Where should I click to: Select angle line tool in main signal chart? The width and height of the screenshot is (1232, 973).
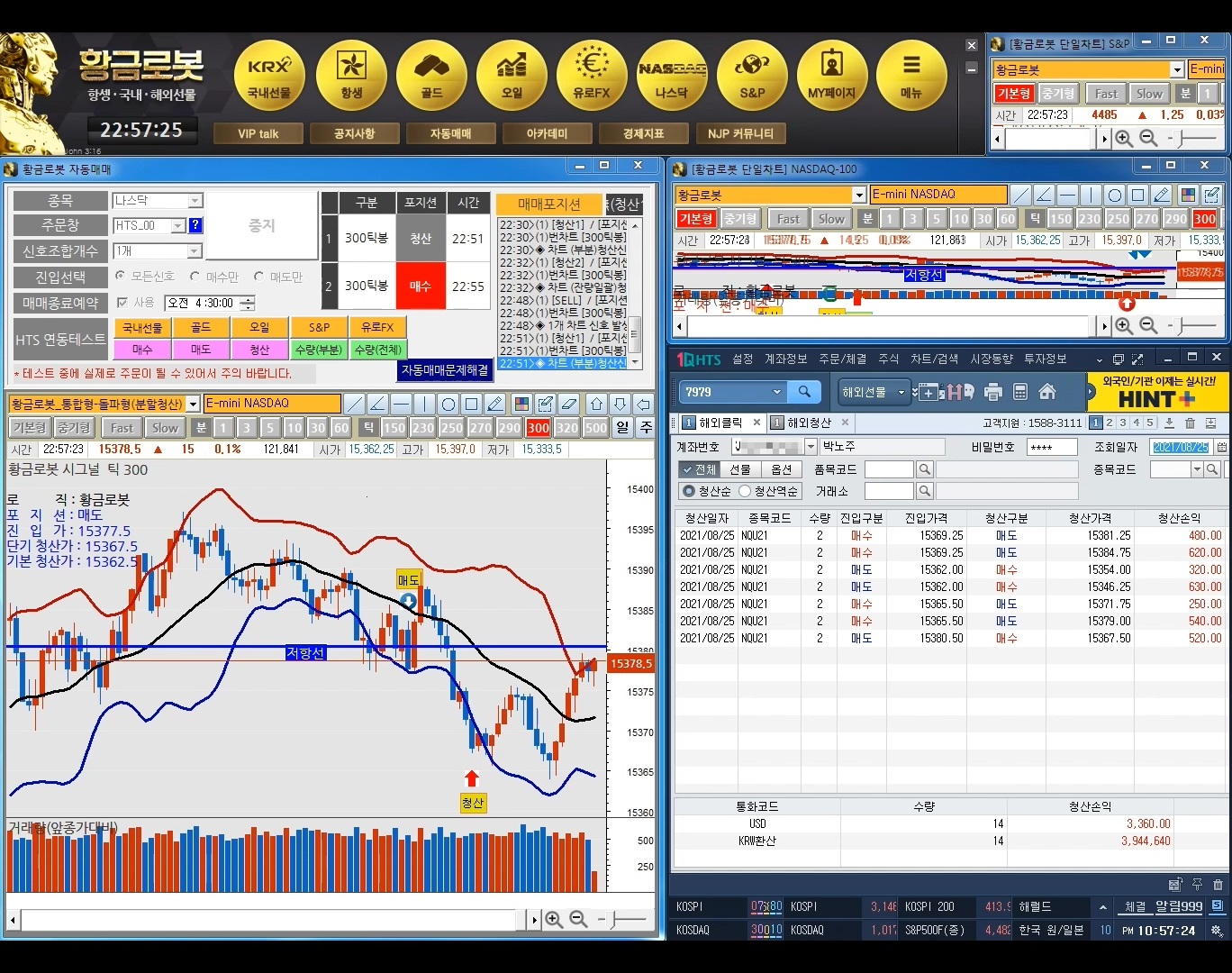(378, 404)
